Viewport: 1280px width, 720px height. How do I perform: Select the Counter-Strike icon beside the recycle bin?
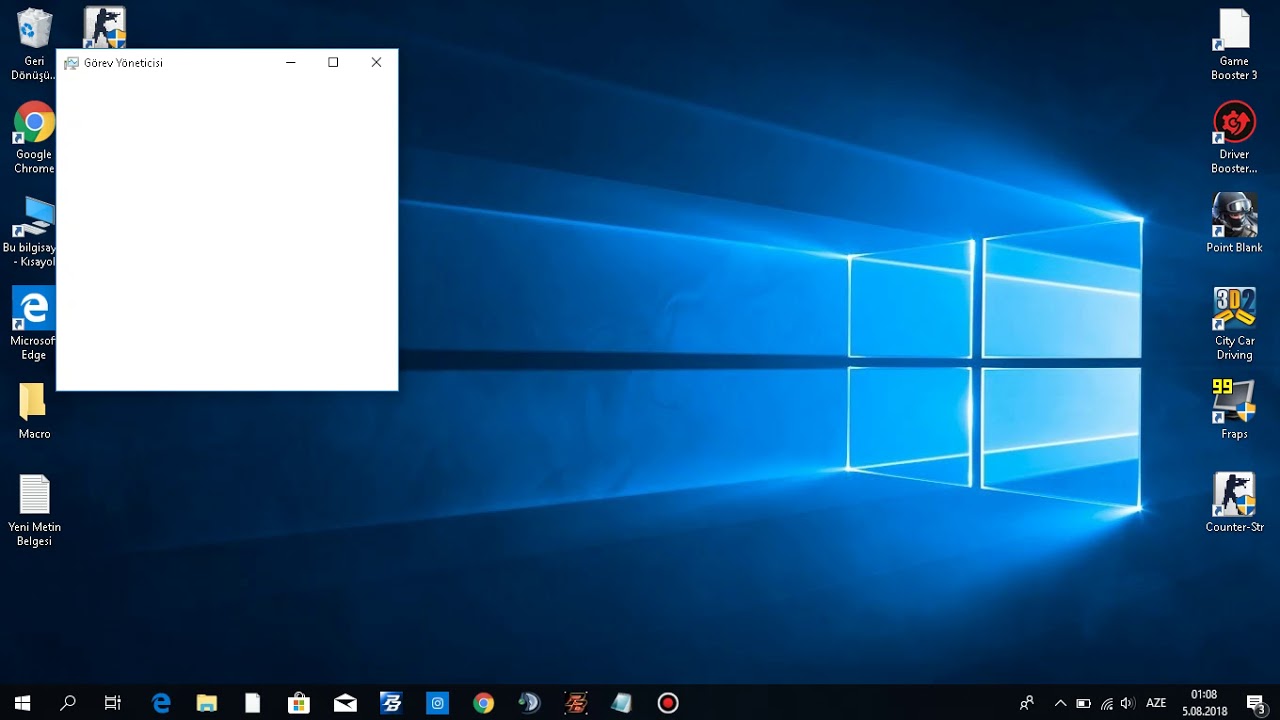pyautogui.click(x=104, y=27)
